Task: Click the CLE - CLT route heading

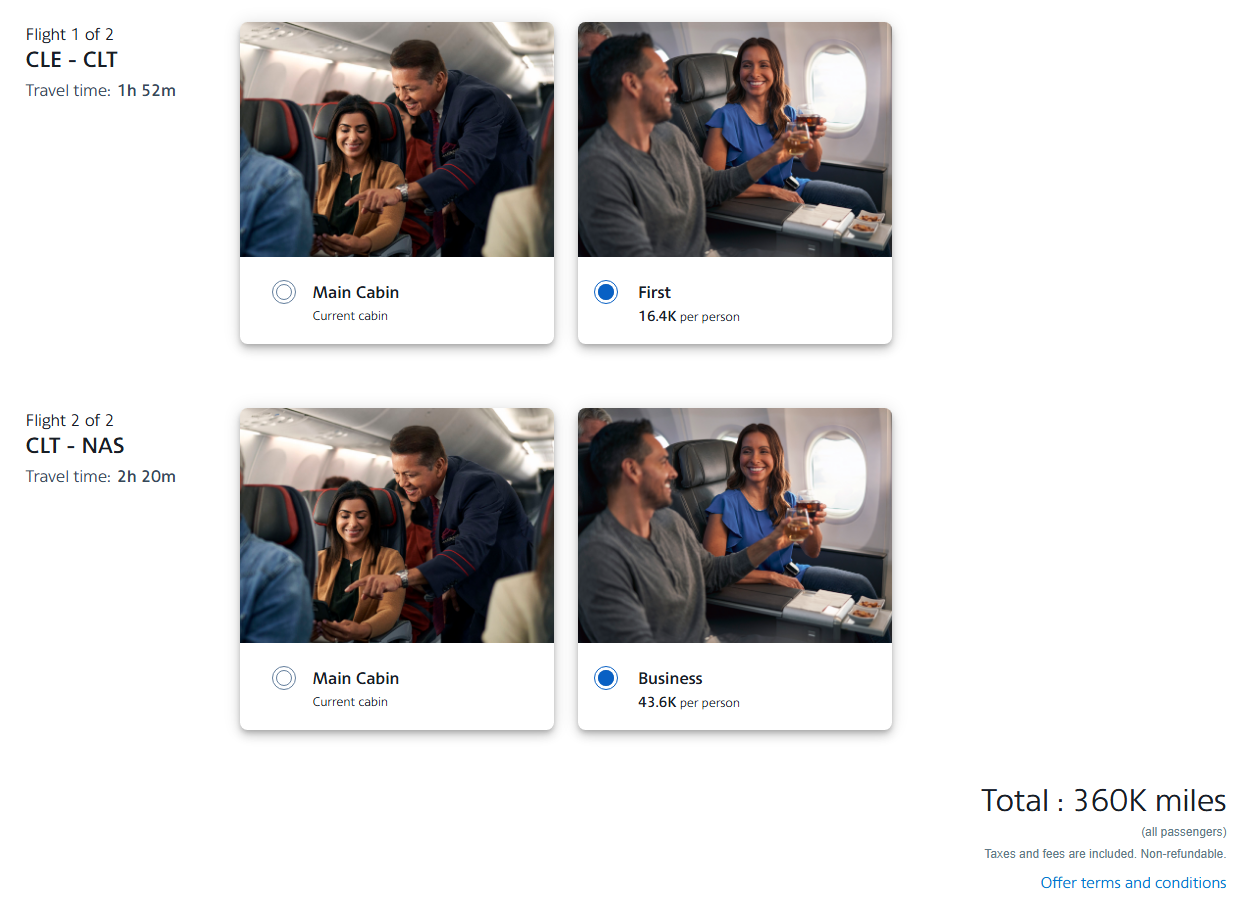Action: [x=72, y=59]
